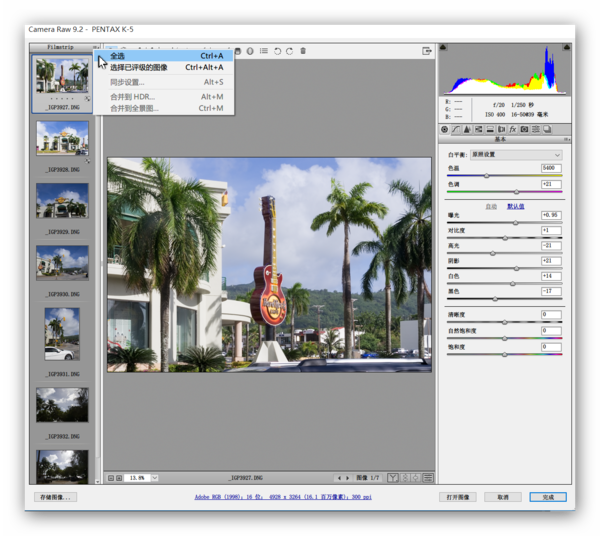Open the Effects (fx) panel tab
600x536 pixels.
(x=513, y=129)
